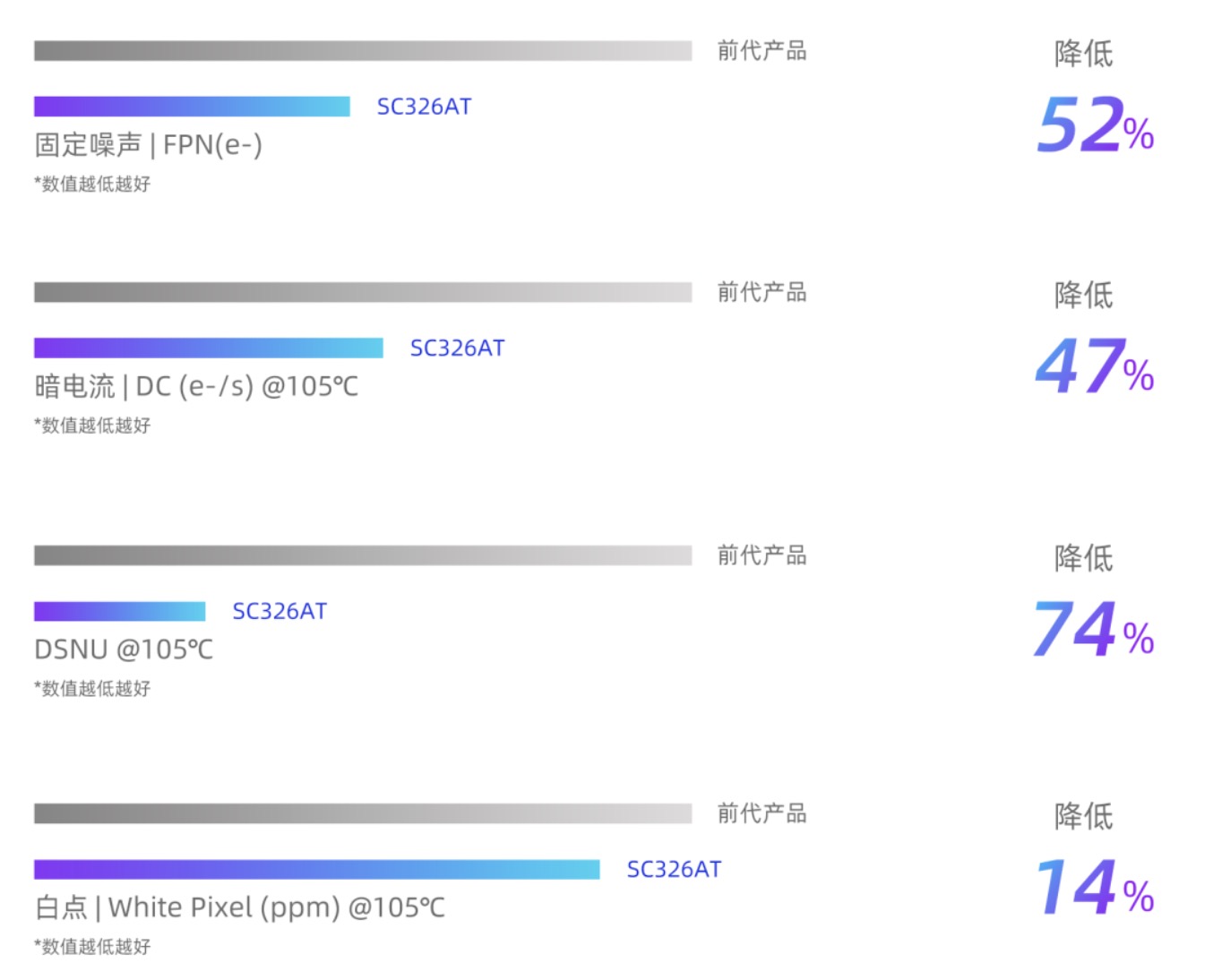Click the 暗电流 | DC (e-/s) @105℃ label

point(196,387)
